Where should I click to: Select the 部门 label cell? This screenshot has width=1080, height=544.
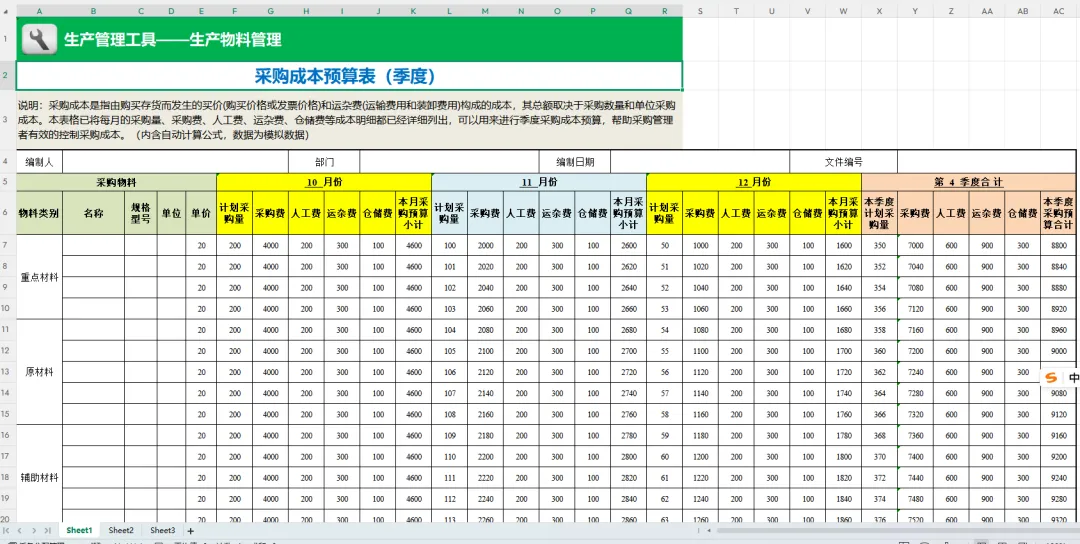pos(324,162)
